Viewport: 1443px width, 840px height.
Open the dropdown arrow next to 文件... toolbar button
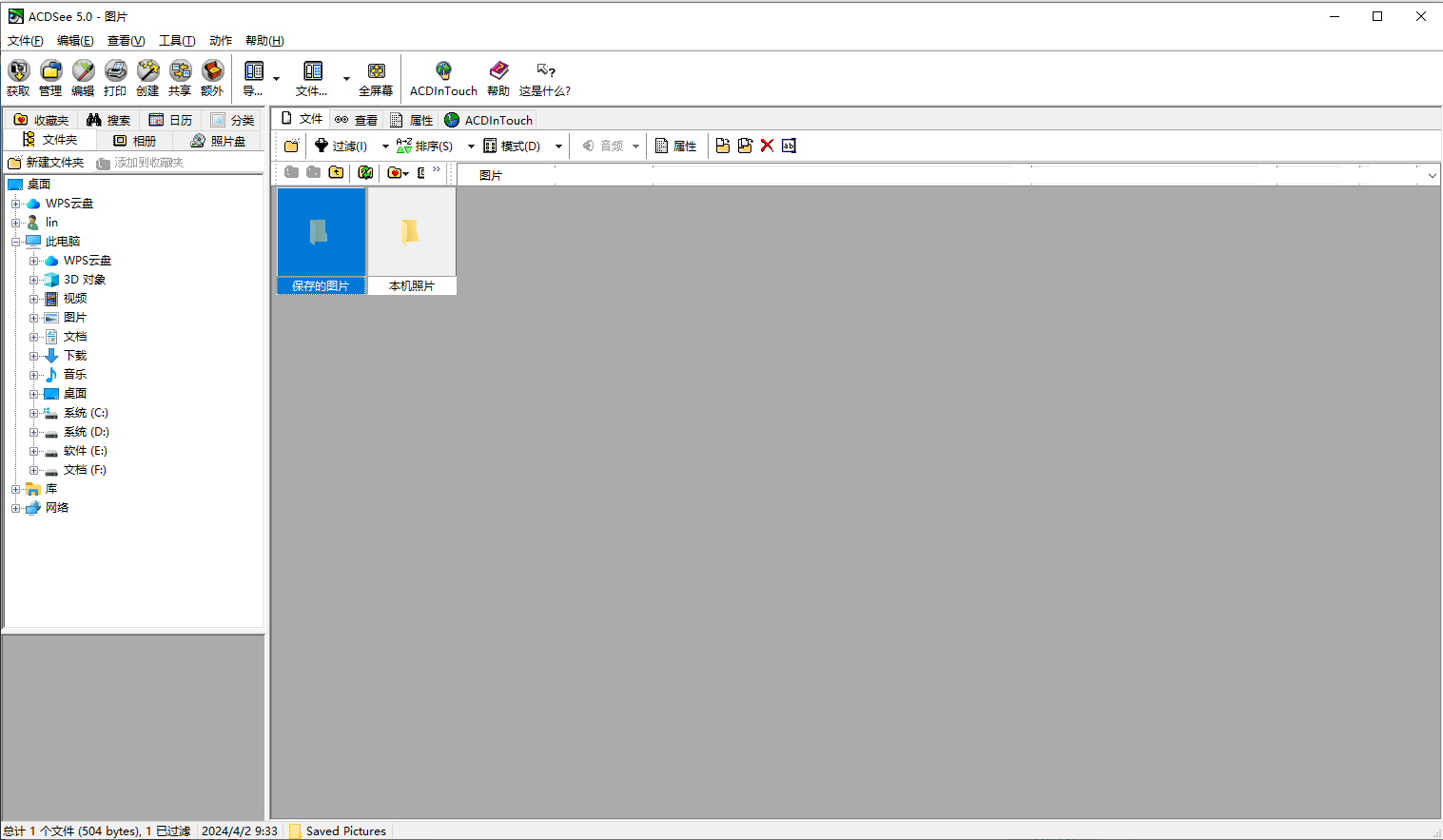click(346, 79)
